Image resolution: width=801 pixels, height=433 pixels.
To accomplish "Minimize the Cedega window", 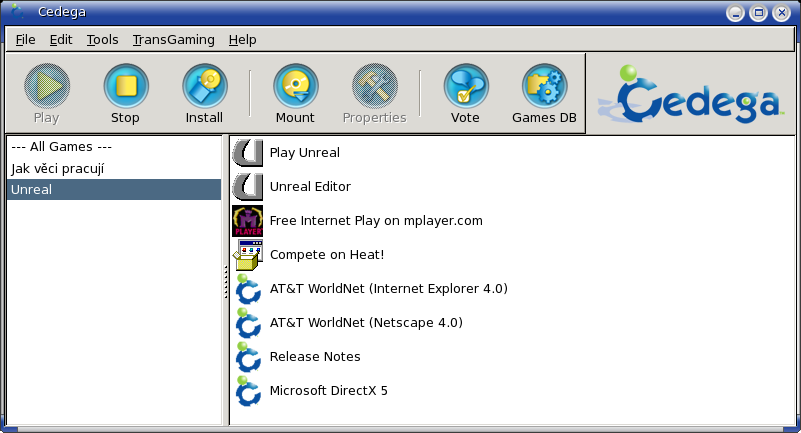I will tap(735, 13).
